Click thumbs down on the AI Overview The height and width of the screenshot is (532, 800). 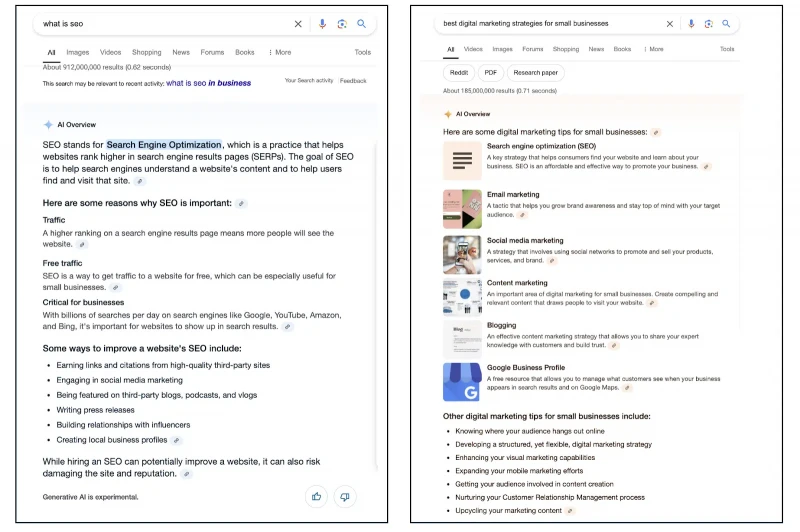[345, 496]
